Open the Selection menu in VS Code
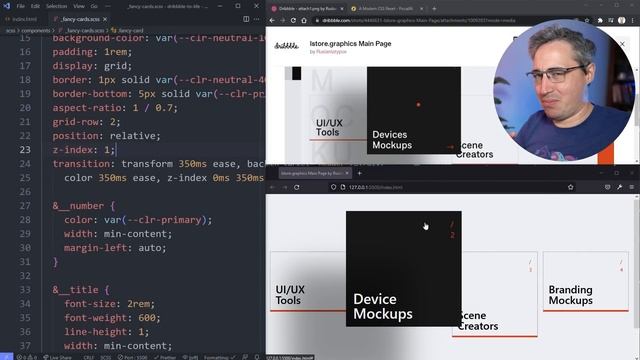Viewport: 640px width, 360px height. tap(56, 6)
